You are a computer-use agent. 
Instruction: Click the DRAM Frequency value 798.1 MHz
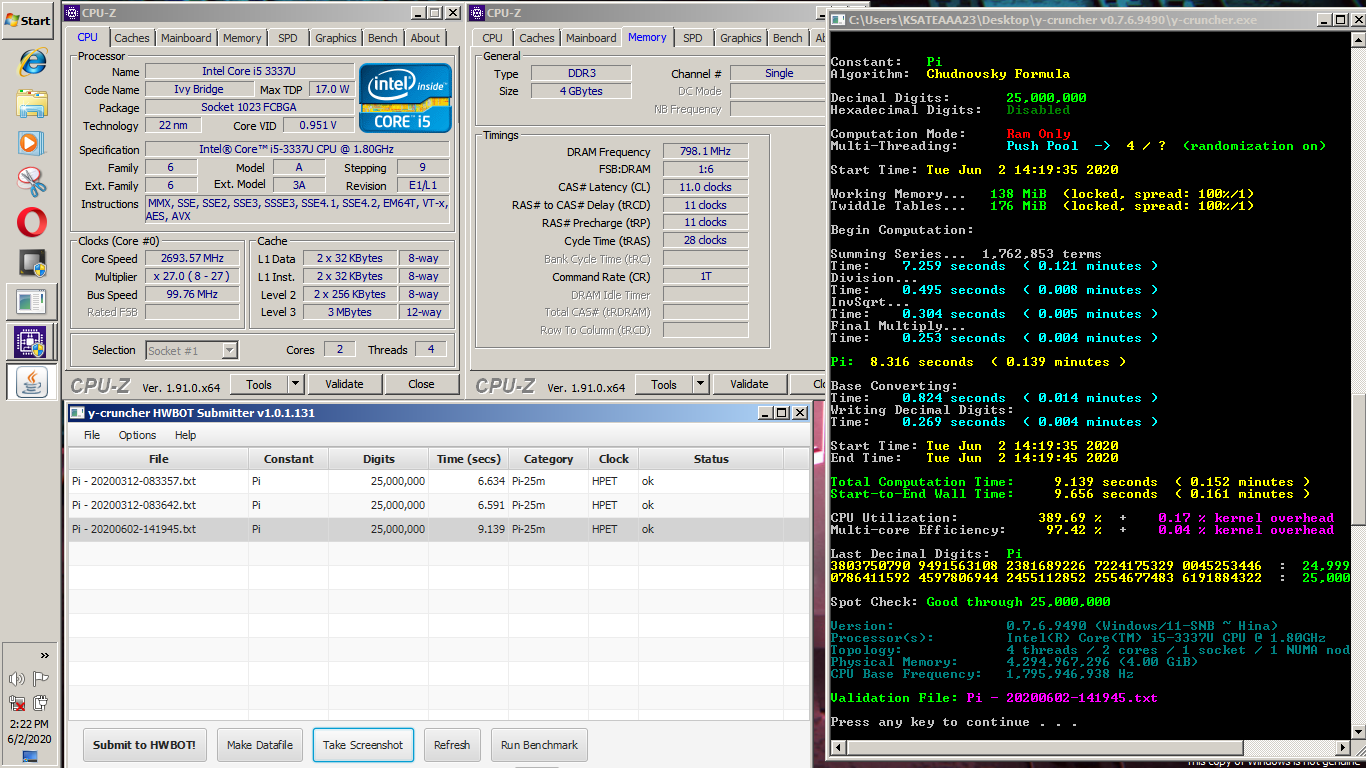point(705,152)
